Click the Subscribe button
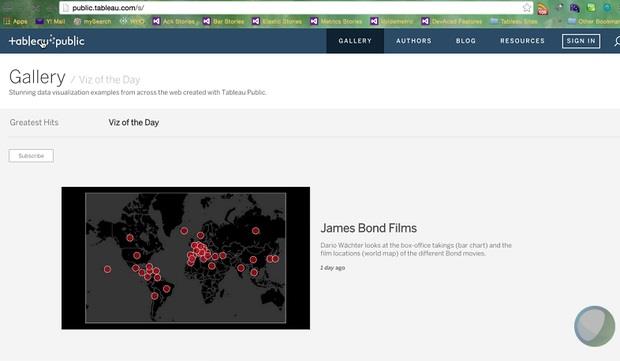Image resolution: width=620 pixels, height=361 pixels. 31,156
